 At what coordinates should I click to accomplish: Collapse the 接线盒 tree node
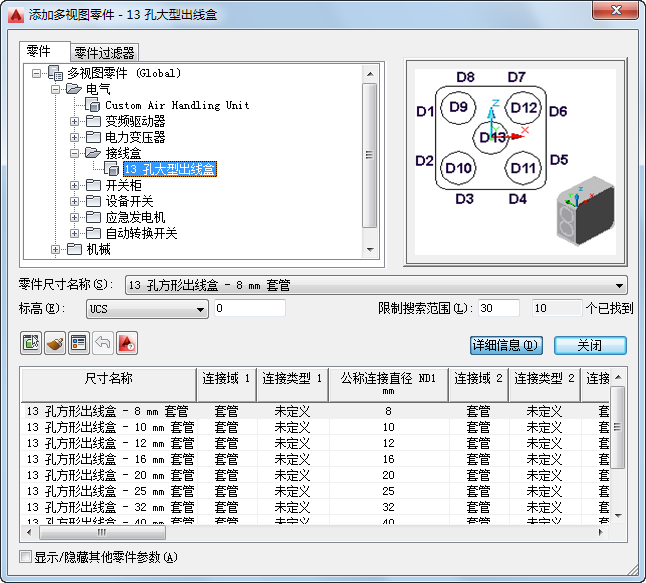tap(74, 153)
